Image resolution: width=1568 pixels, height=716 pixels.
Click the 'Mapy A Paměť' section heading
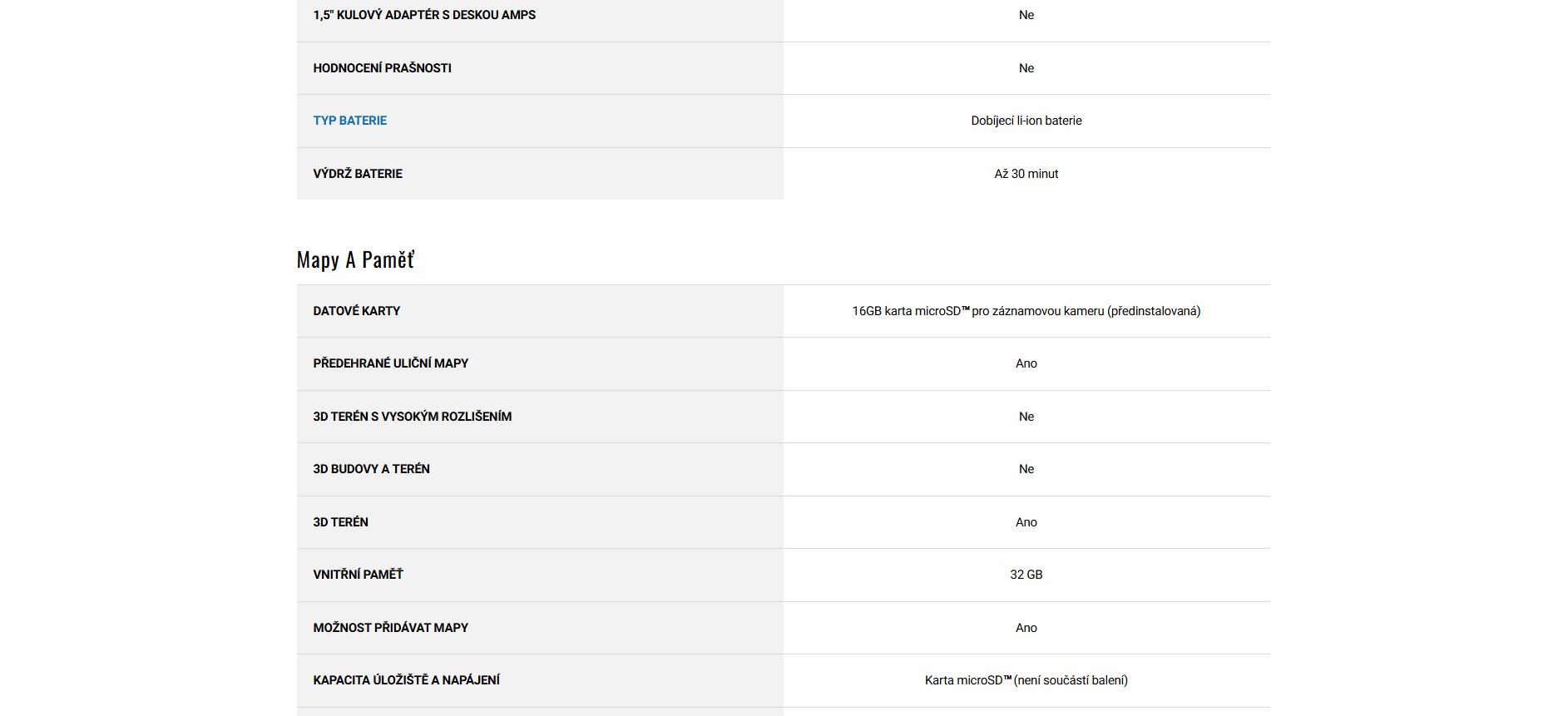355,260
